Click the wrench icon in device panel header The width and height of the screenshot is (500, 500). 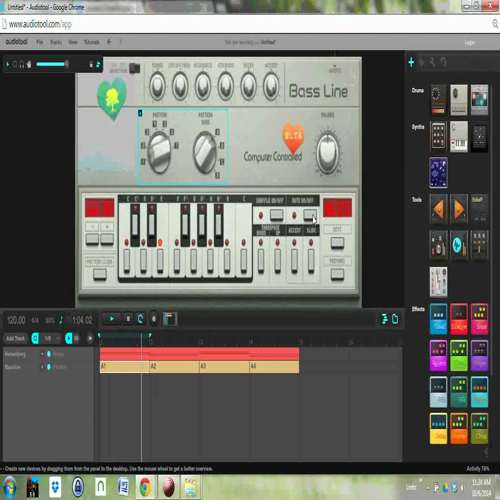point(432,62)
